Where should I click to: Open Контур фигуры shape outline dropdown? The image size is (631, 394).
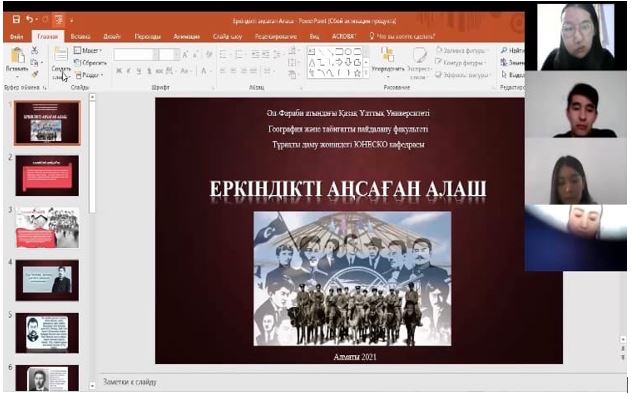point(460,63)
